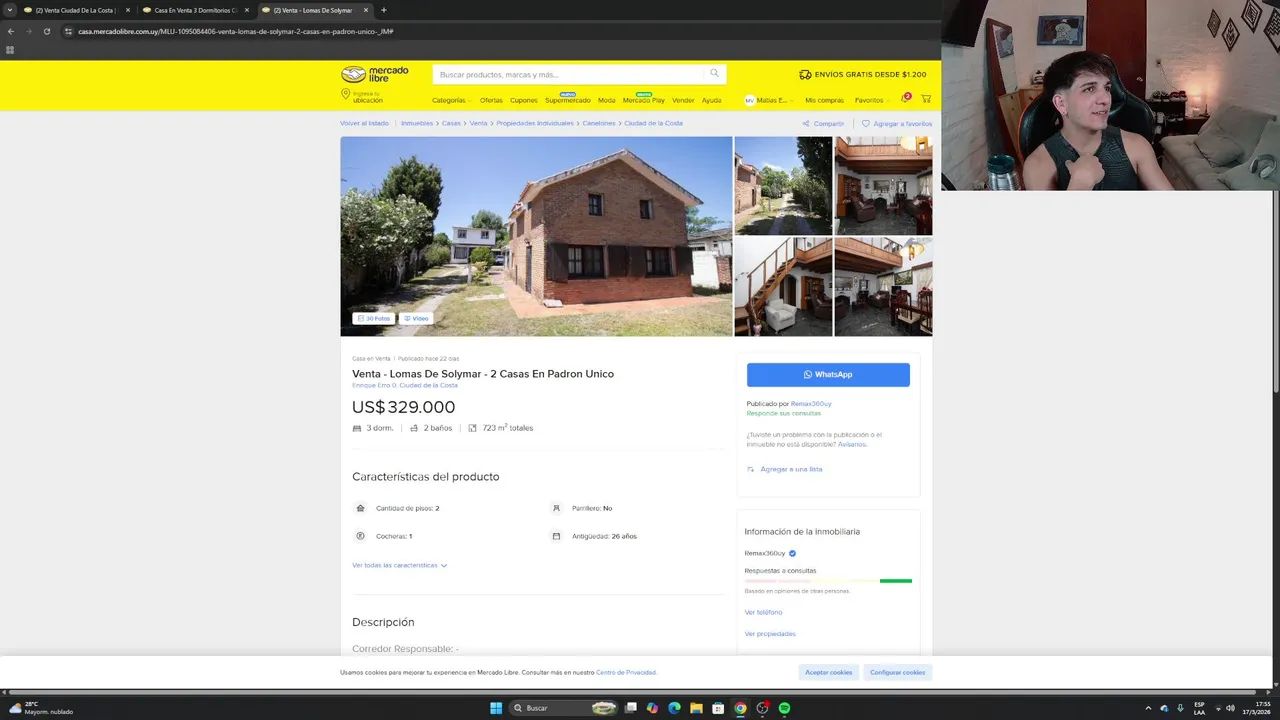Click the Windows taskbar Buscar box
The height and width of the screenshot is (720, 1280).
tap(565, 708)
